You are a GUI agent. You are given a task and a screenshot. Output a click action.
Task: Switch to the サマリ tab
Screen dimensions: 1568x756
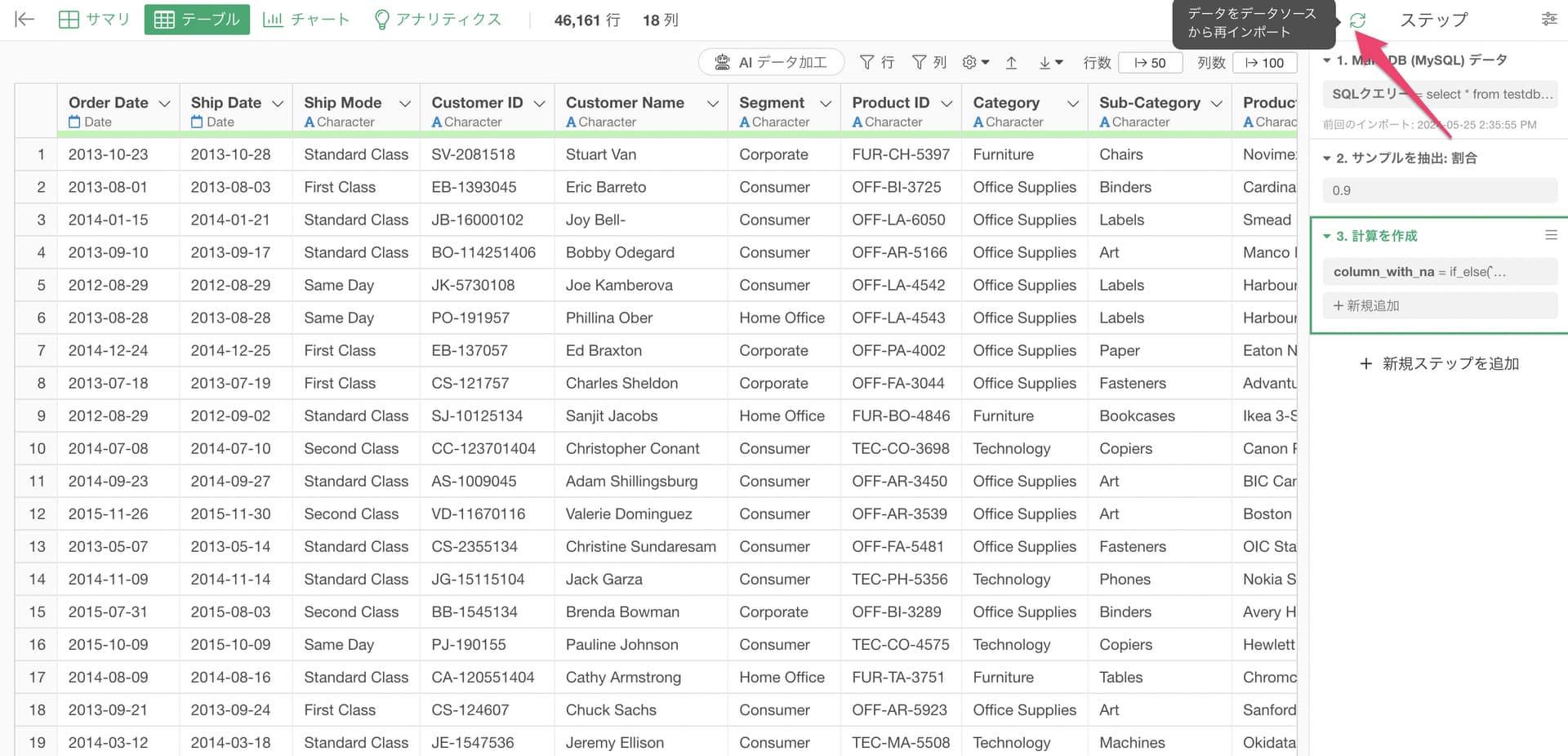(x=94, y=20)
